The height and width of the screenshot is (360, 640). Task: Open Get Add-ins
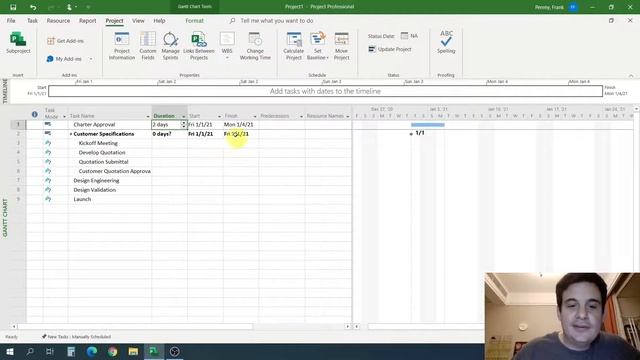click(66, 41)
